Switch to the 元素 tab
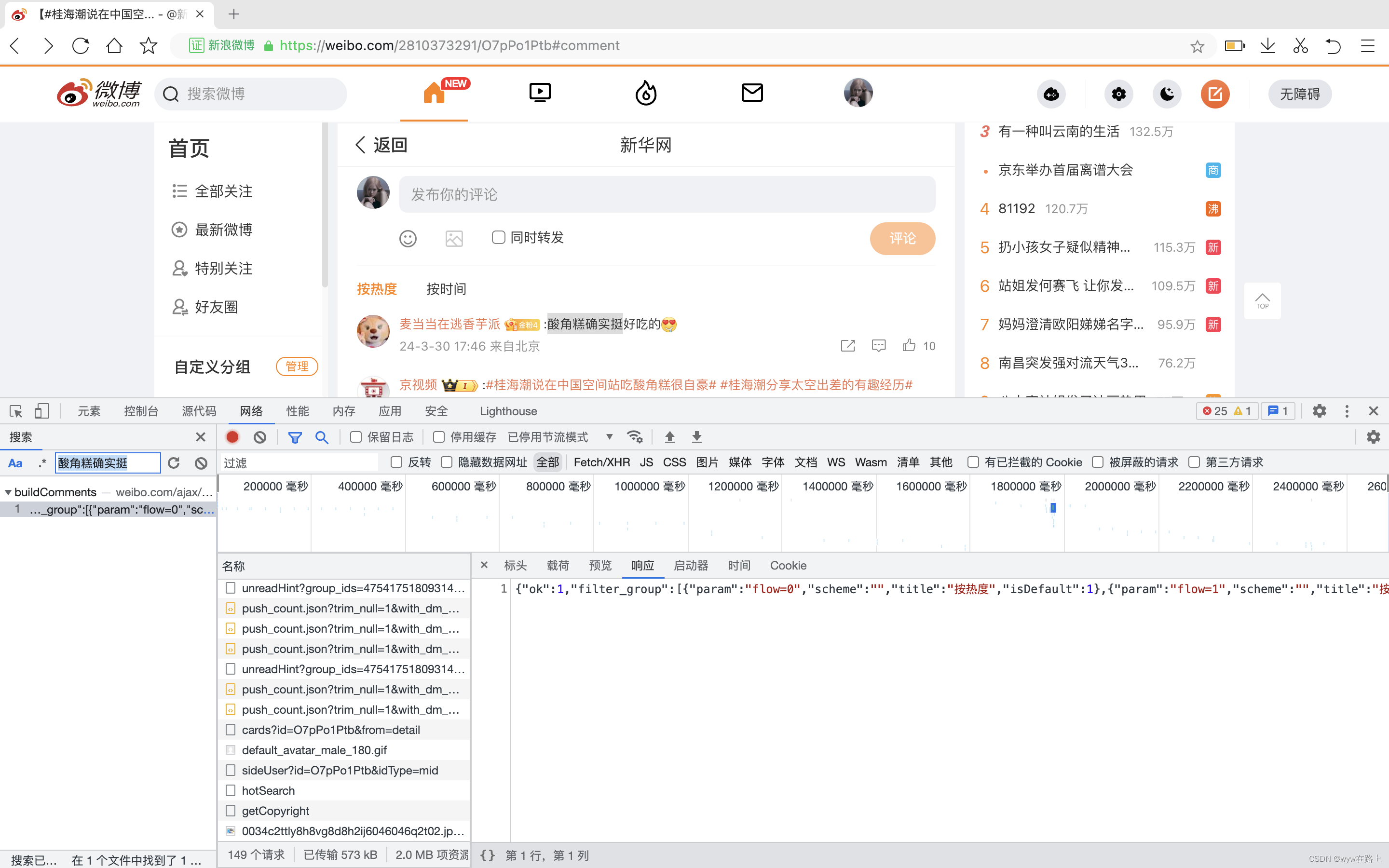 [89, 411]
